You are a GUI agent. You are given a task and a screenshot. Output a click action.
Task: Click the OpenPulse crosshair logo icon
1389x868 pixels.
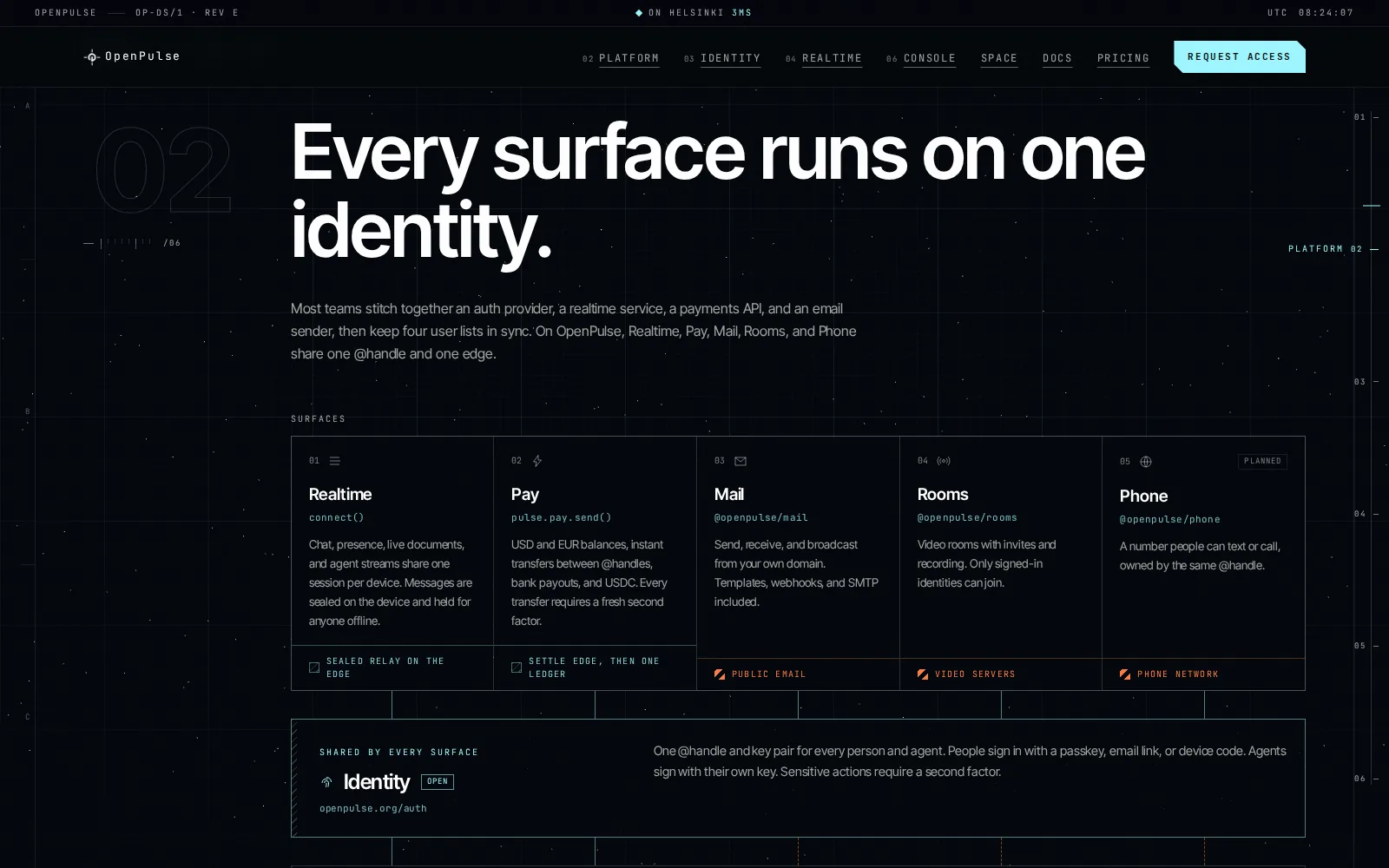(91, 57)
